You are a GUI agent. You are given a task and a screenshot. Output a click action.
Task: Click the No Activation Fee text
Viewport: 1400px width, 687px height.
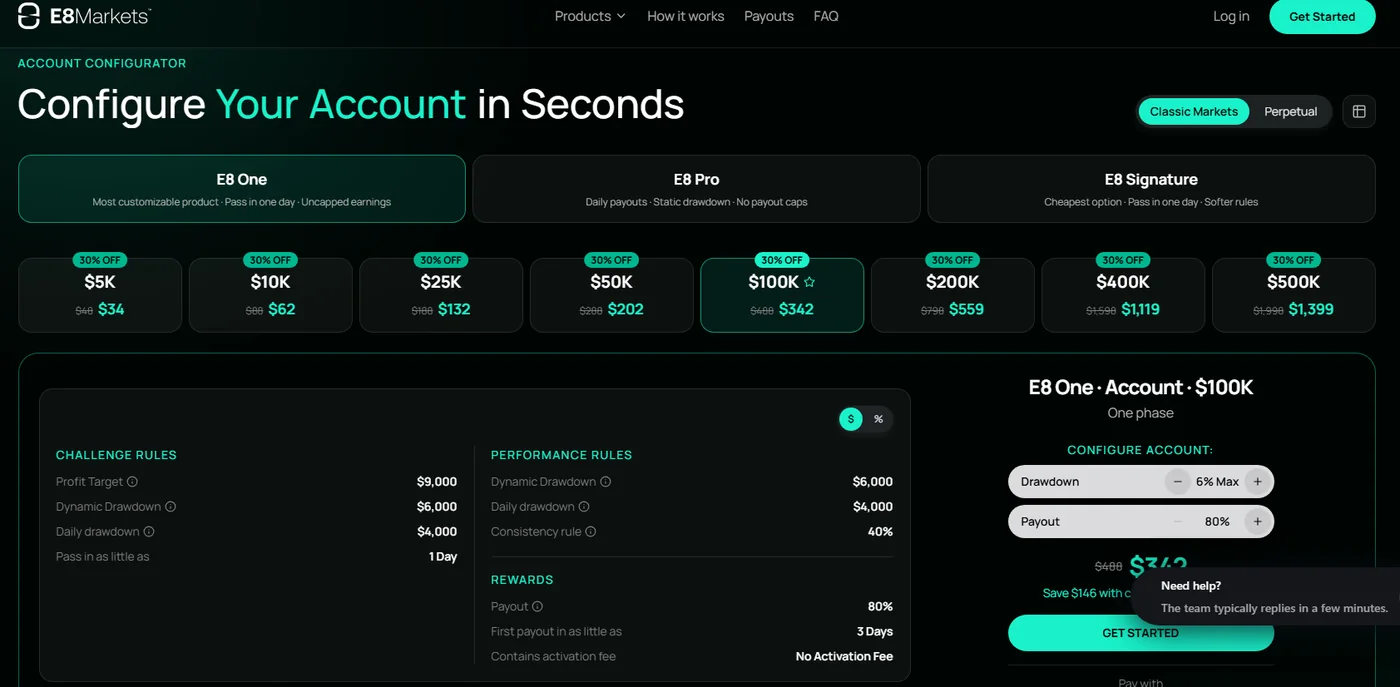pyautogui.click(x=844, y=657)
